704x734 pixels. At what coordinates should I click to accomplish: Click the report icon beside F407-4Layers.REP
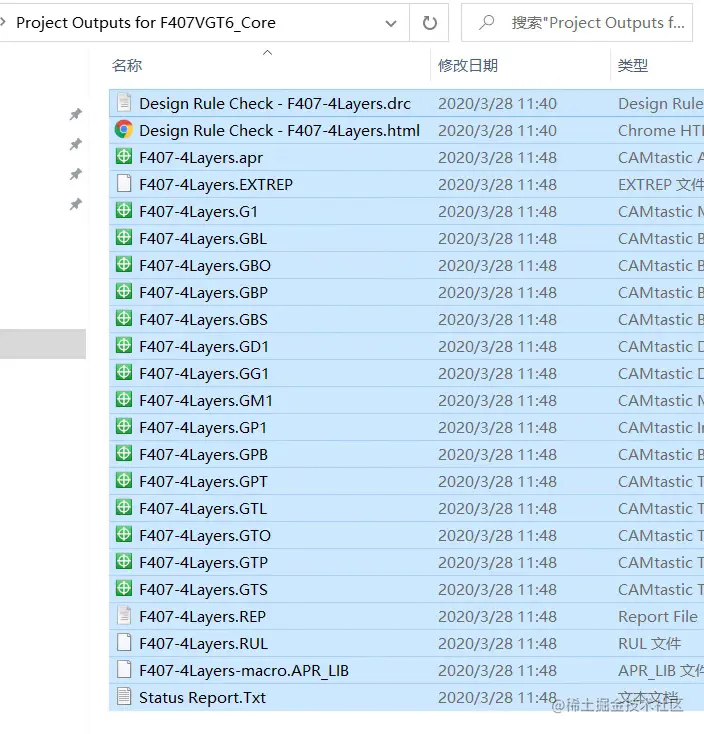[x=124, y=616]
